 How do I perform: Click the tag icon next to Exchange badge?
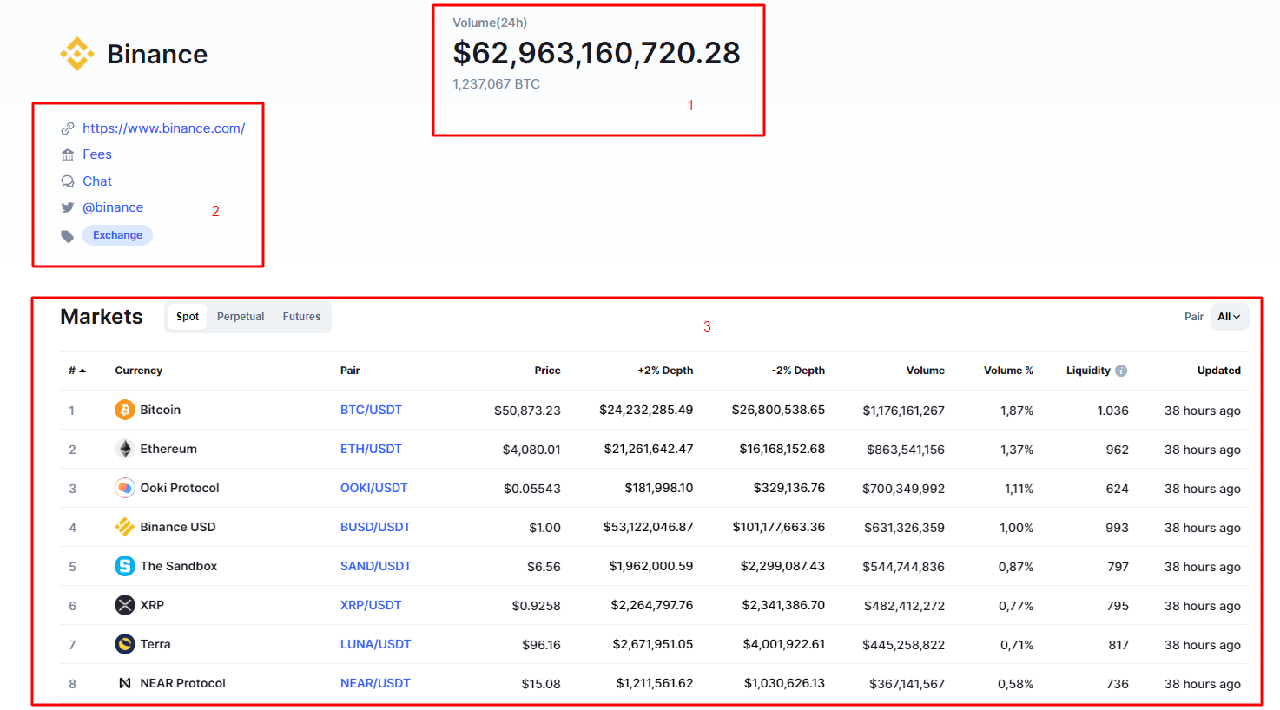68,234
